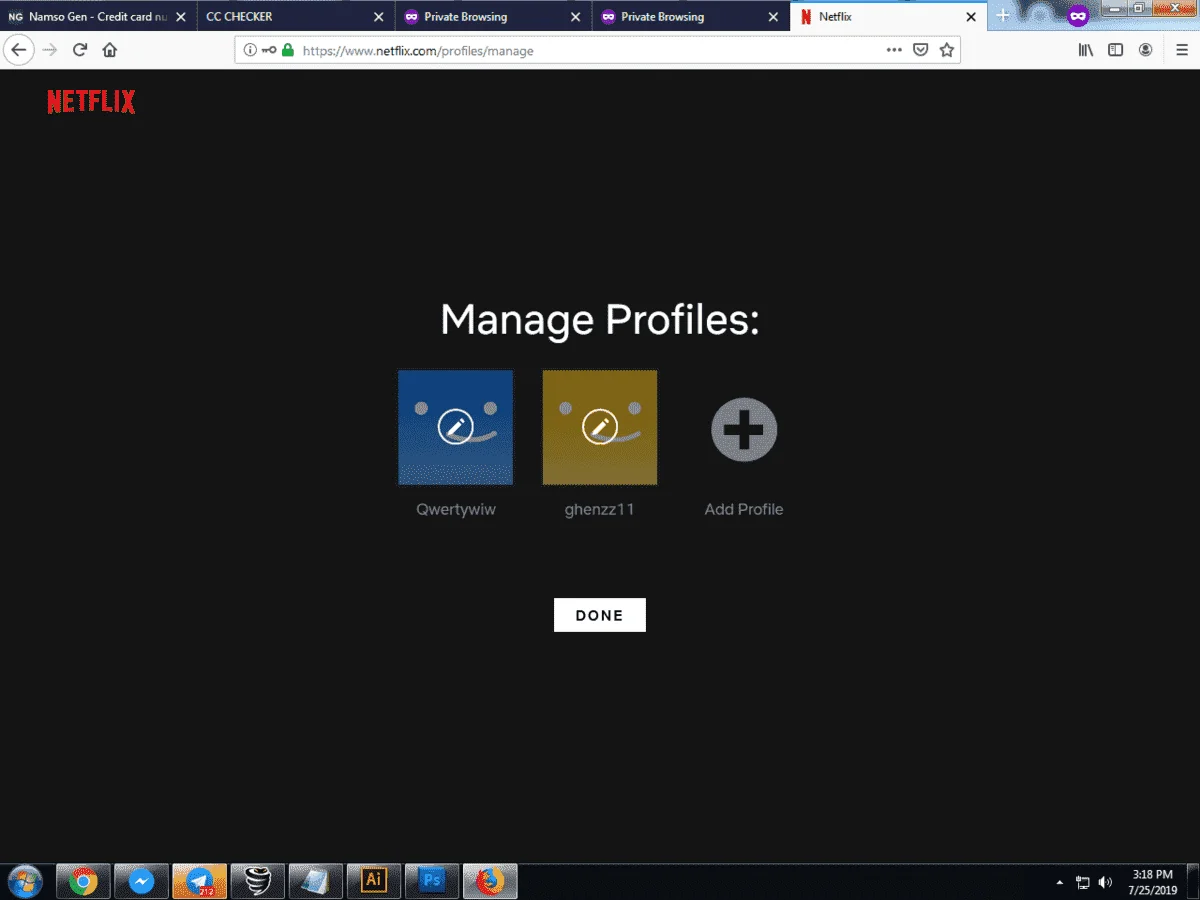
Task: Open Adobe Photoshop from the taskbar
Action: [431, 881]
